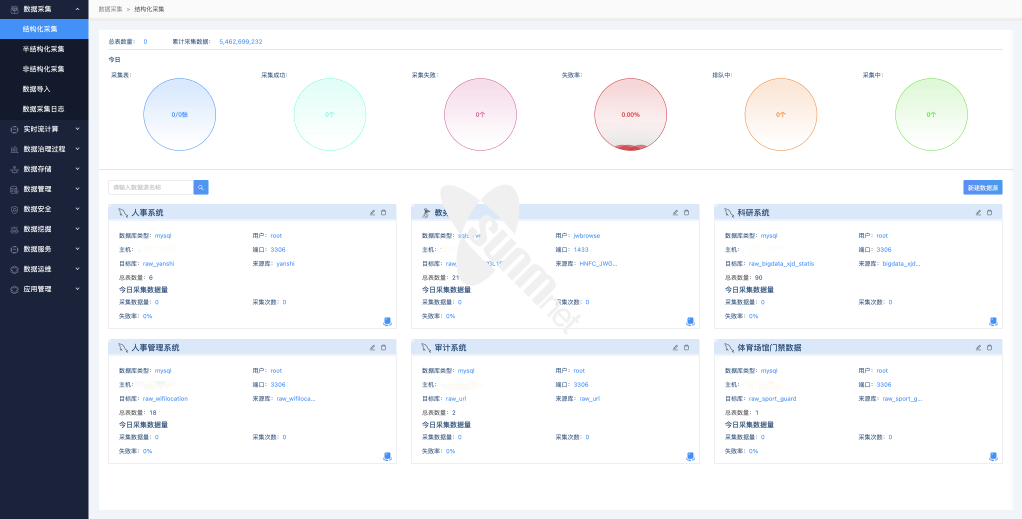Edit the 人事管理系统 data source
This screenshot has height=519, width=1022.
(x=373, y=347)
